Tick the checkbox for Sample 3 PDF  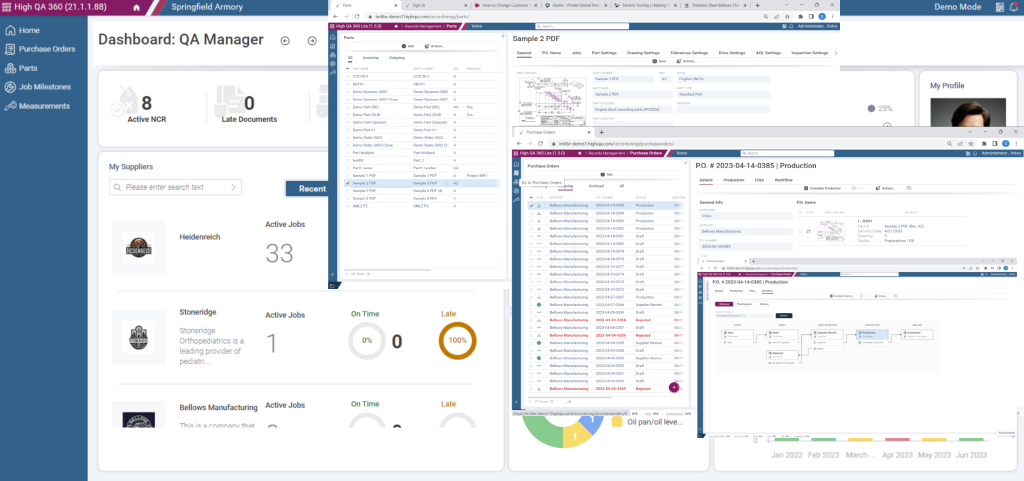(x=348, y=198)
